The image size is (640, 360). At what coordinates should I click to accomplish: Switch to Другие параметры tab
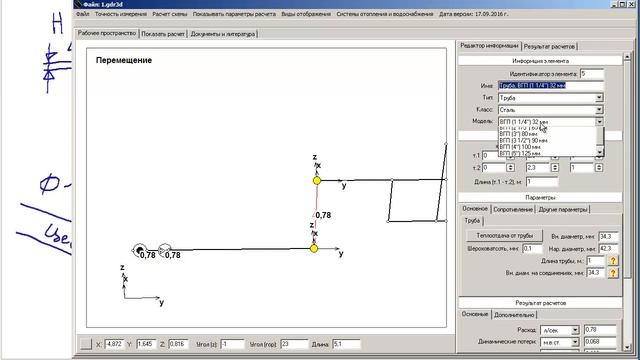click(x=563, y=209)
